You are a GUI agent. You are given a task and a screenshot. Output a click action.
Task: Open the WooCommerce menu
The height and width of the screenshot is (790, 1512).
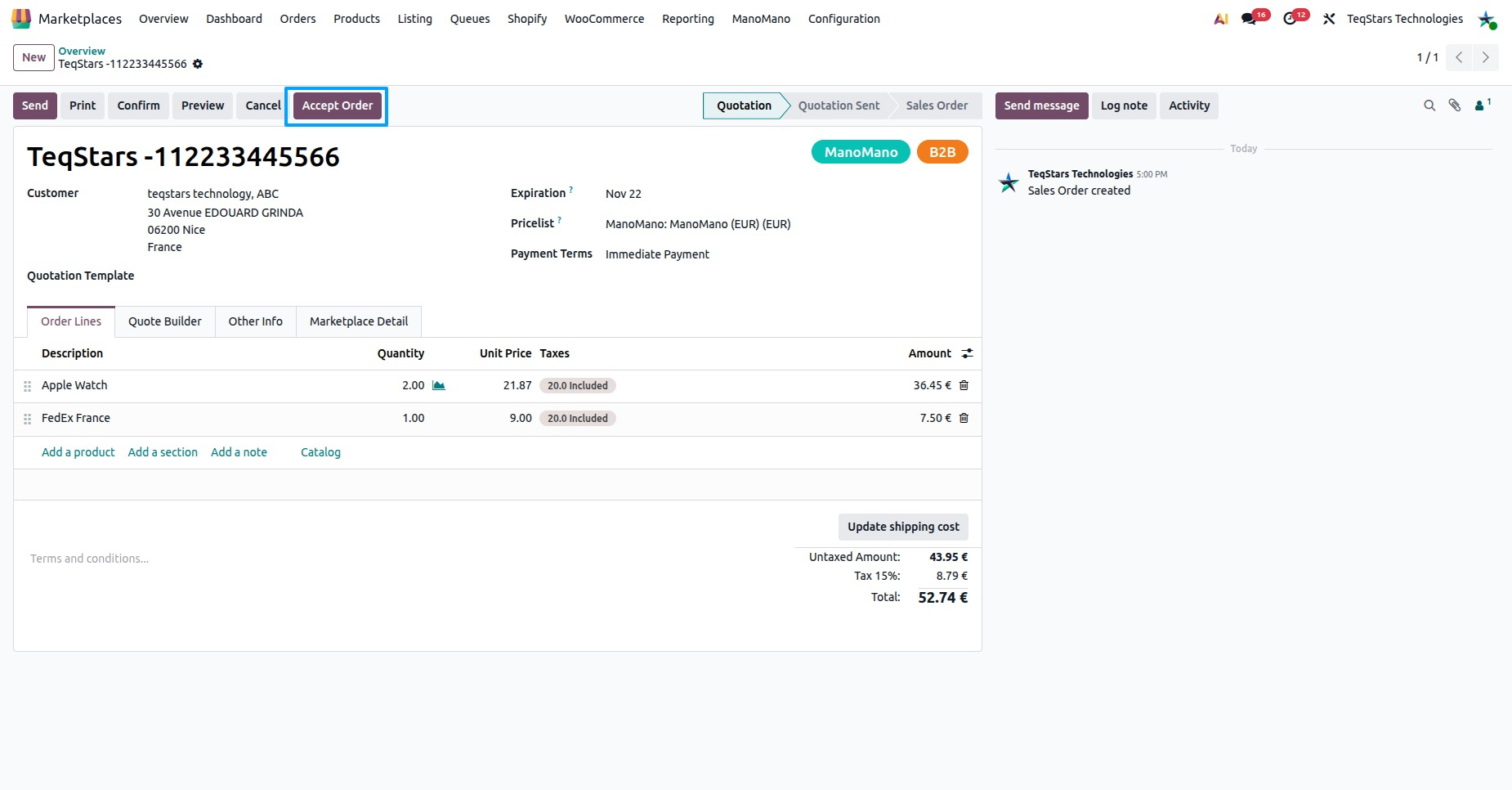tap(604, 19)
